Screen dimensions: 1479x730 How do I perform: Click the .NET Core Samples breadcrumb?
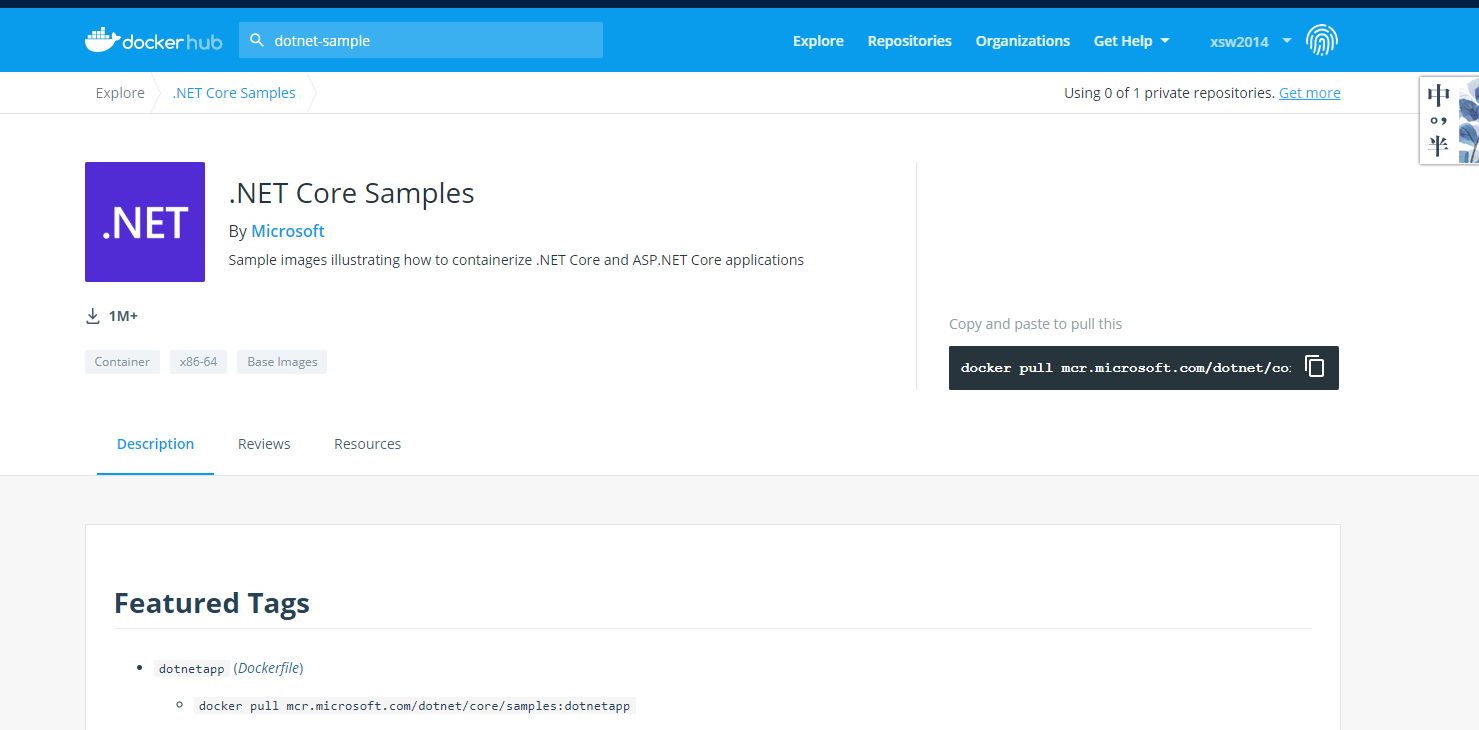point(234,93)
